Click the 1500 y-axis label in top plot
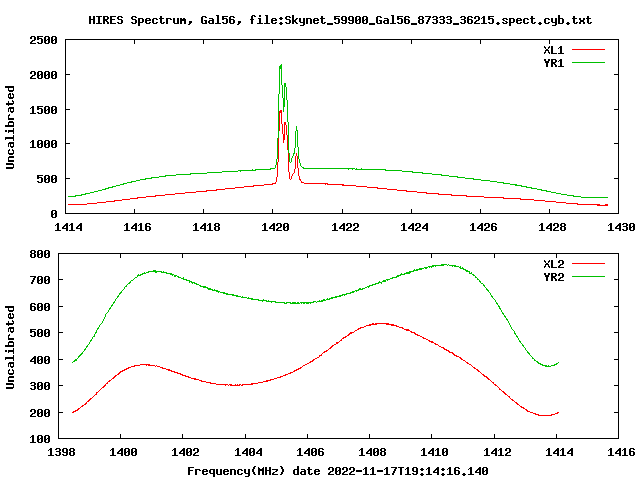Image resolution: width=640 pixels, height=480 pixels. (x=43, y=109)
